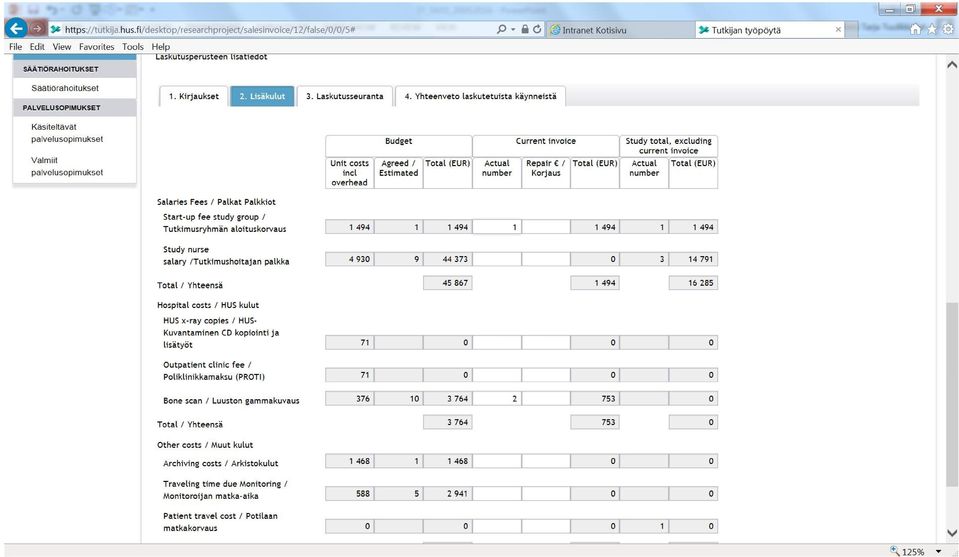The image size is (959, 557).
Task: Click Repair € field for HUS x-ray copies
Action: (546, 342)
